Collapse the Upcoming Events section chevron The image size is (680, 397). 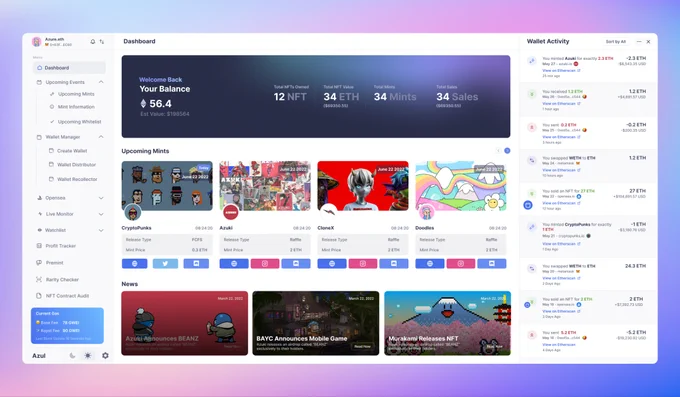pos(101,82)
